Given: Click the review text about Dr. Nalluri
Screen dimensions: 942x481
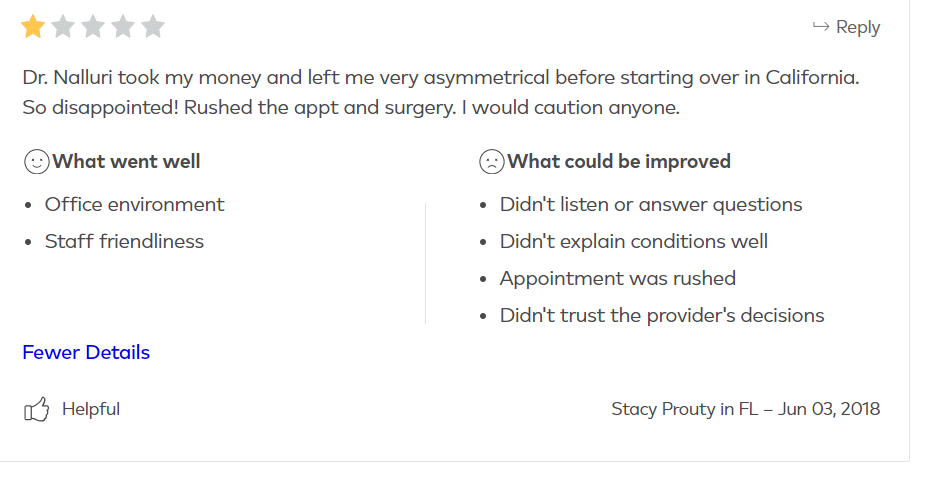Looking at the screenshot, I should pos(441,92).
